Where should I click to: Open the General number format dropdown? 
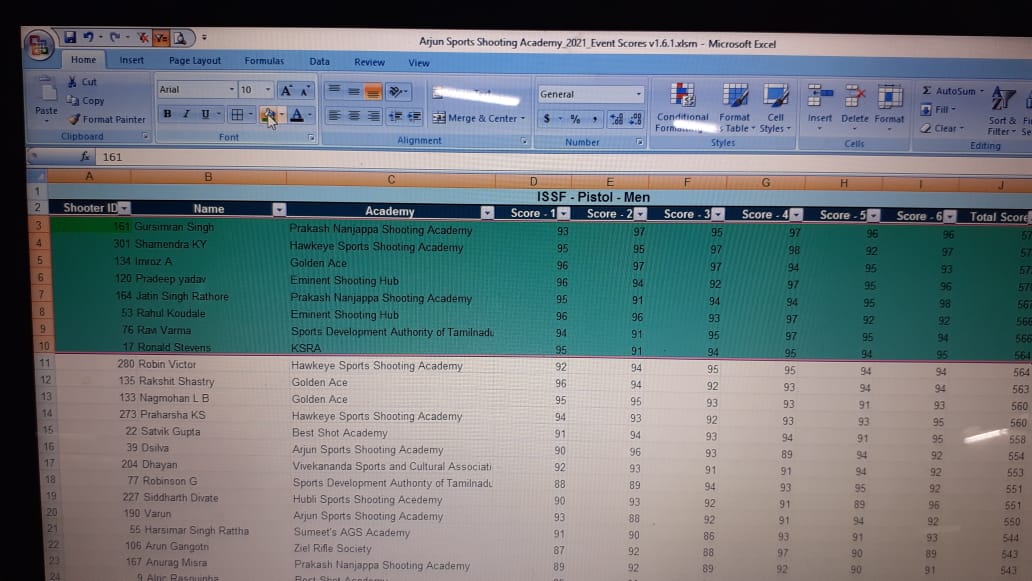pyautogui.click(x=638, y=95)
